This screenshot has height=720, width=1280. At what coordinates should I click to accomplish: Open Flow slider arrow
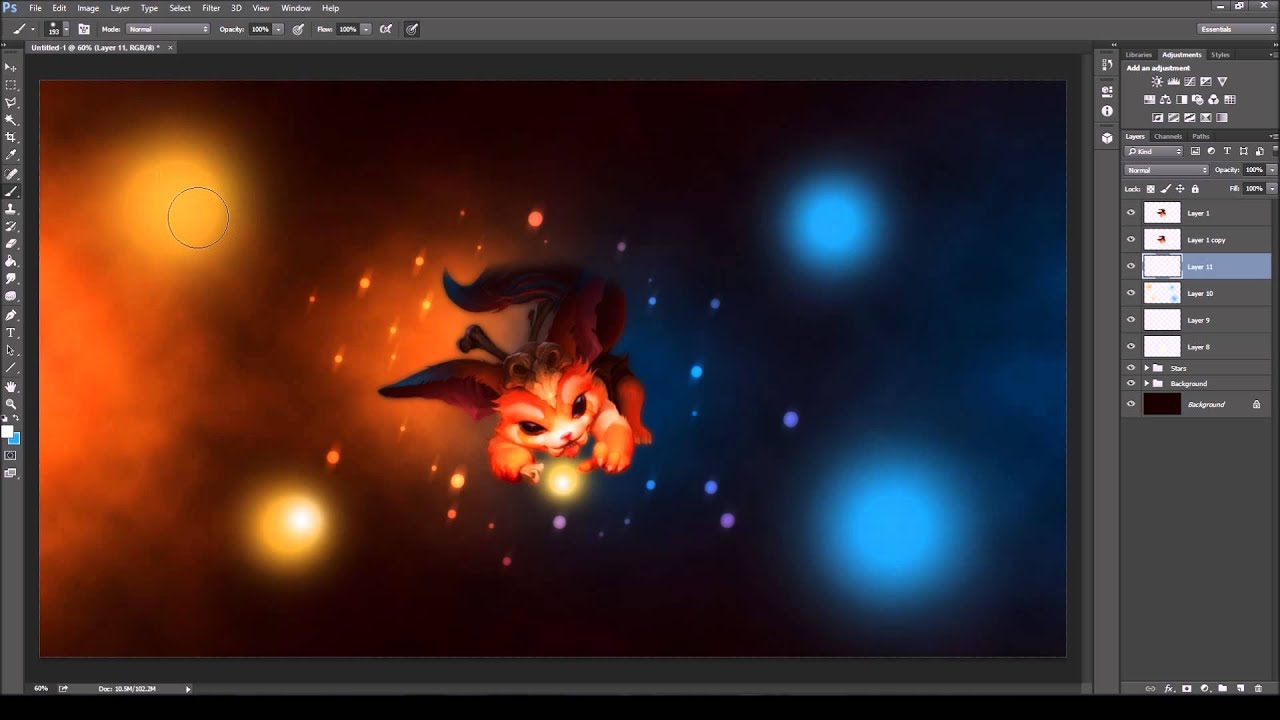(x=366, y=29)
